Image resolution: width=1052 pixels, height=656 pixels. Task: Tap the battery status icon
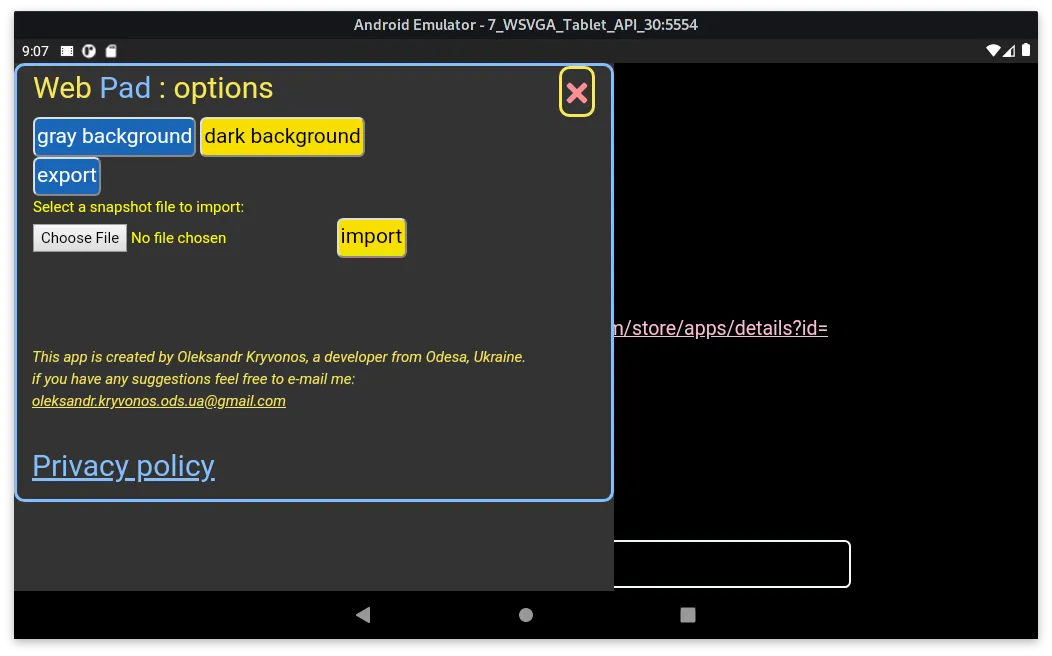click(1026, 50)
